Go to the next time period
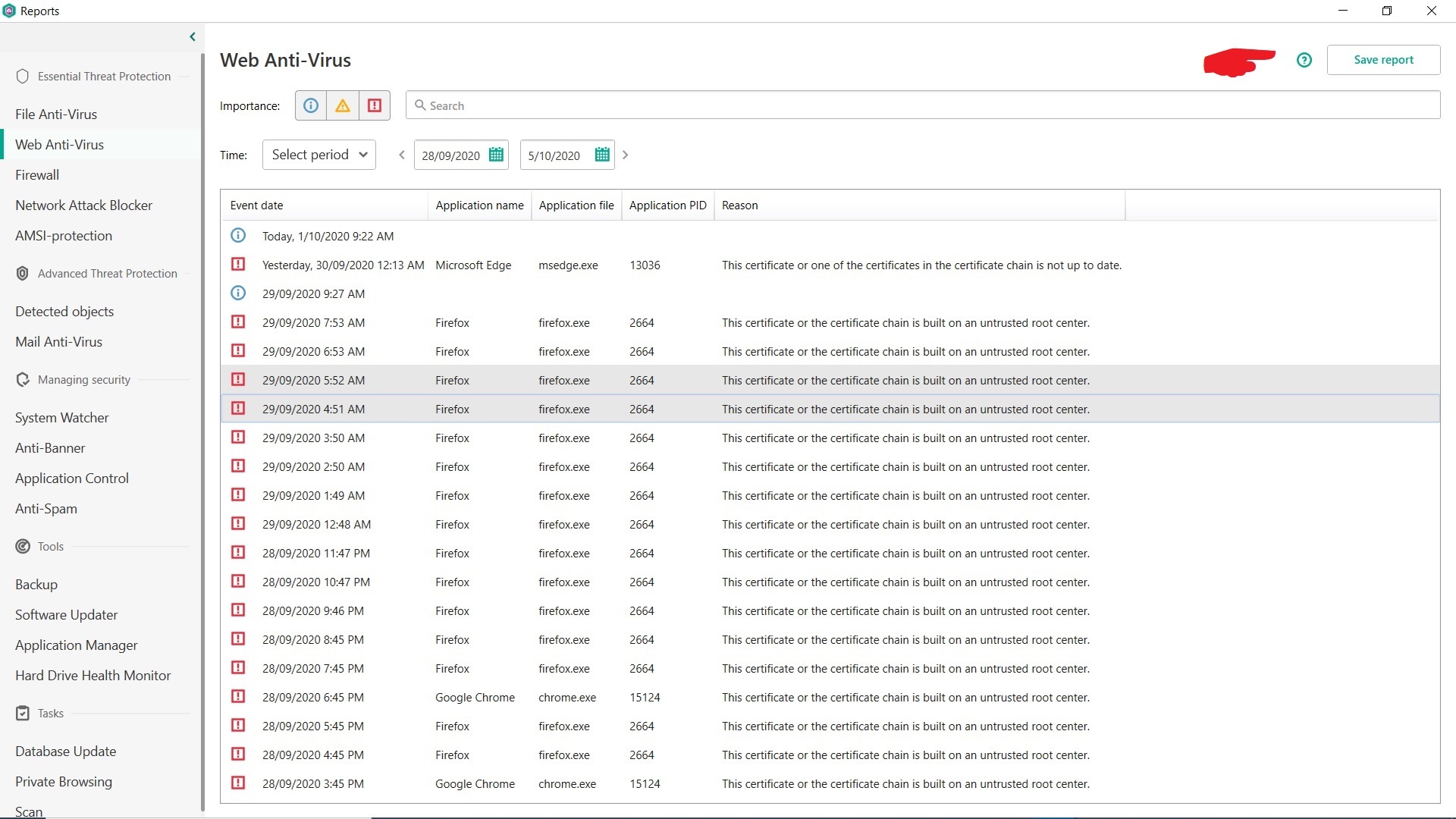 pyautogui.click(x=626, y=155)
